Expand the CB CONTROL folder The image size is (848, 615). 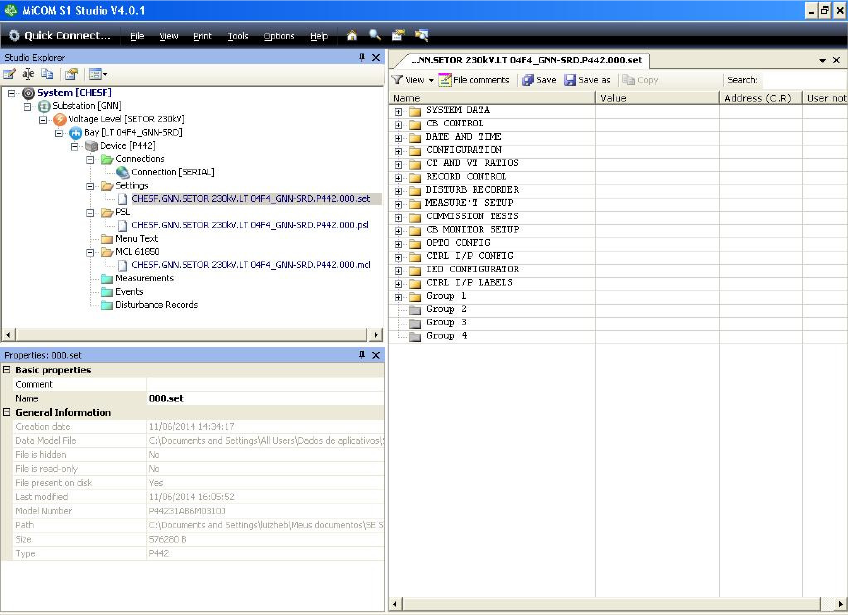click(x=399, y=124)
